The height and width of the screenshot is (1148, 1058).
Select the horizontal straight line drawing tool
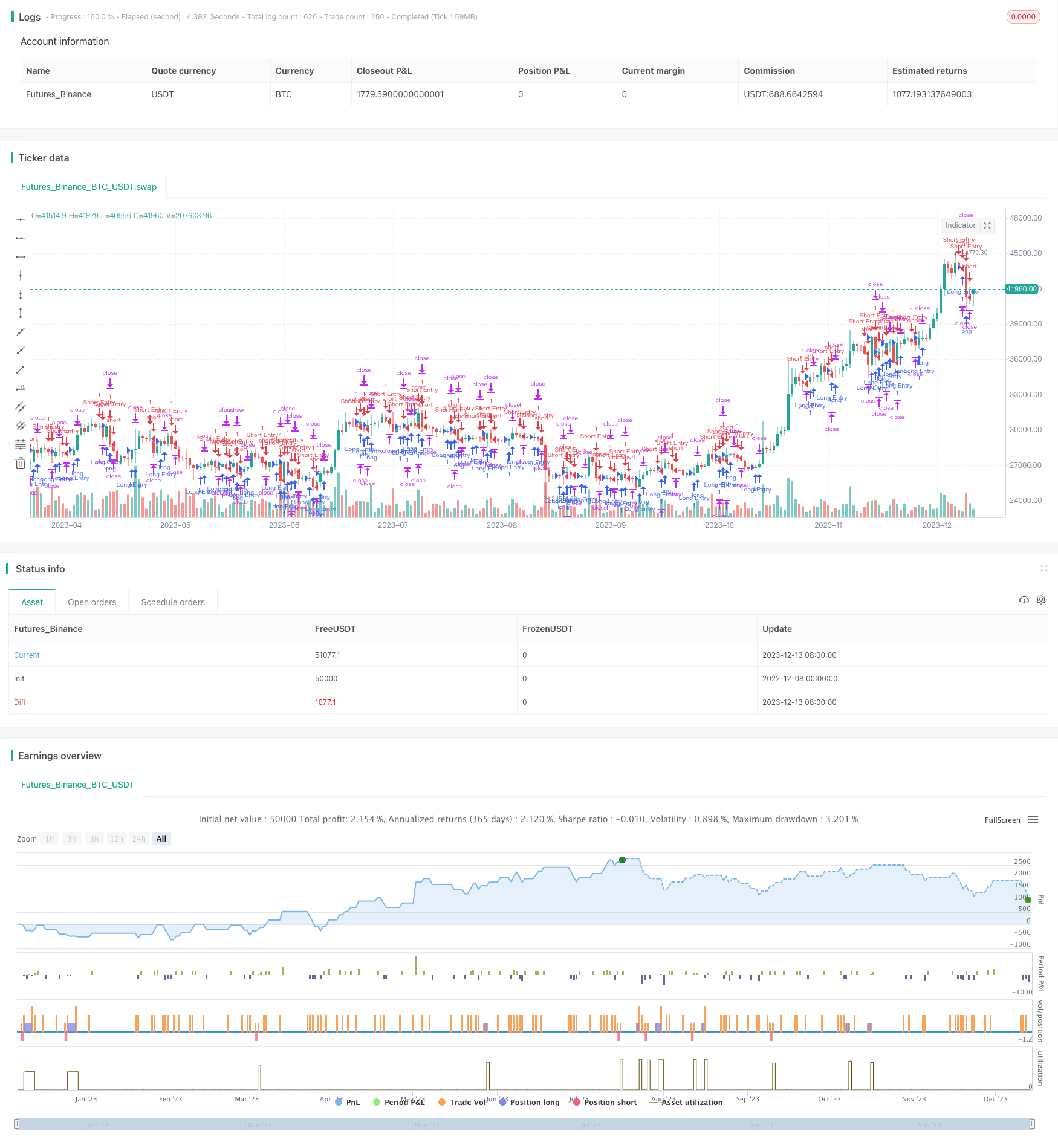pyautogui.click(x=21, y=219)
